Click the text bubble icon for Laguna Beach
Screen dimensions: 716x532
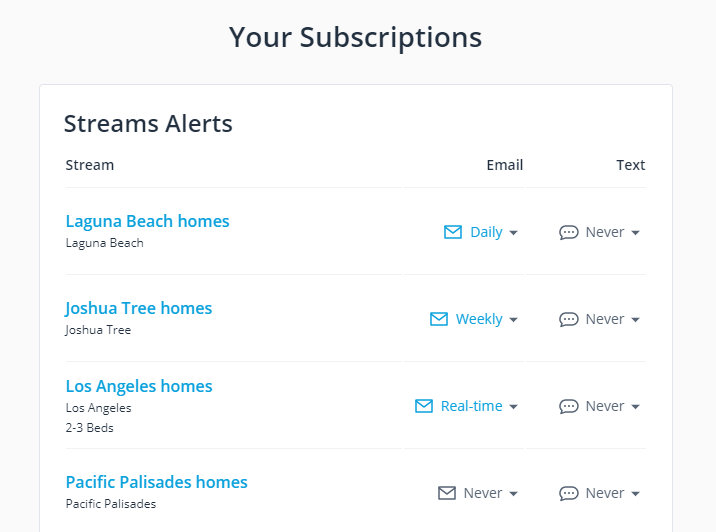(569, 232)
